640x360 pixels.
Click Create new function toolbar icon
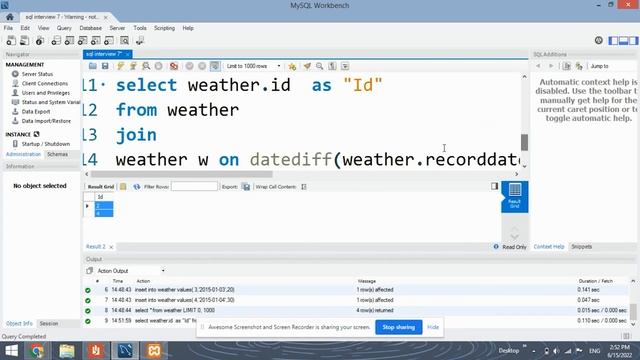109,40
